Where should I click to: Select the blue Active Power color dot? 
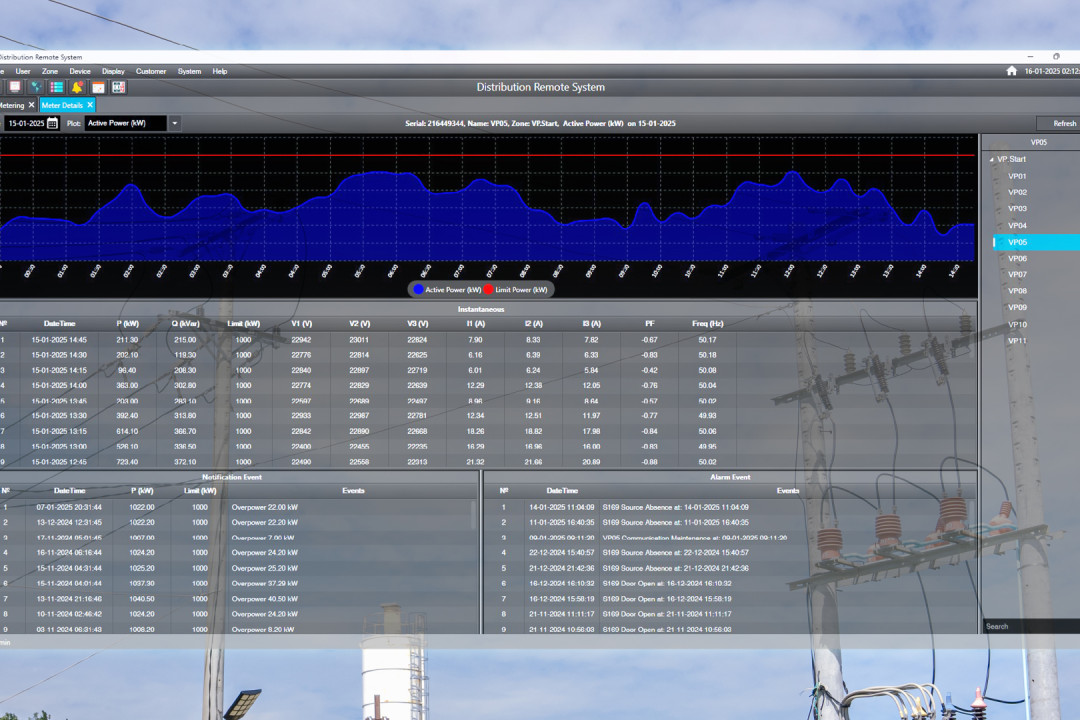(417, 289)
